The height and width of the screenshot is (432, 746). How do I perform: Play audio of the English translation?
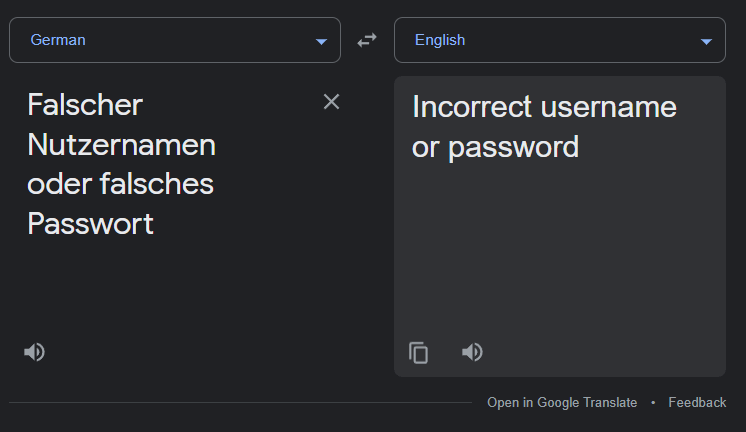(x=472, y=352)
